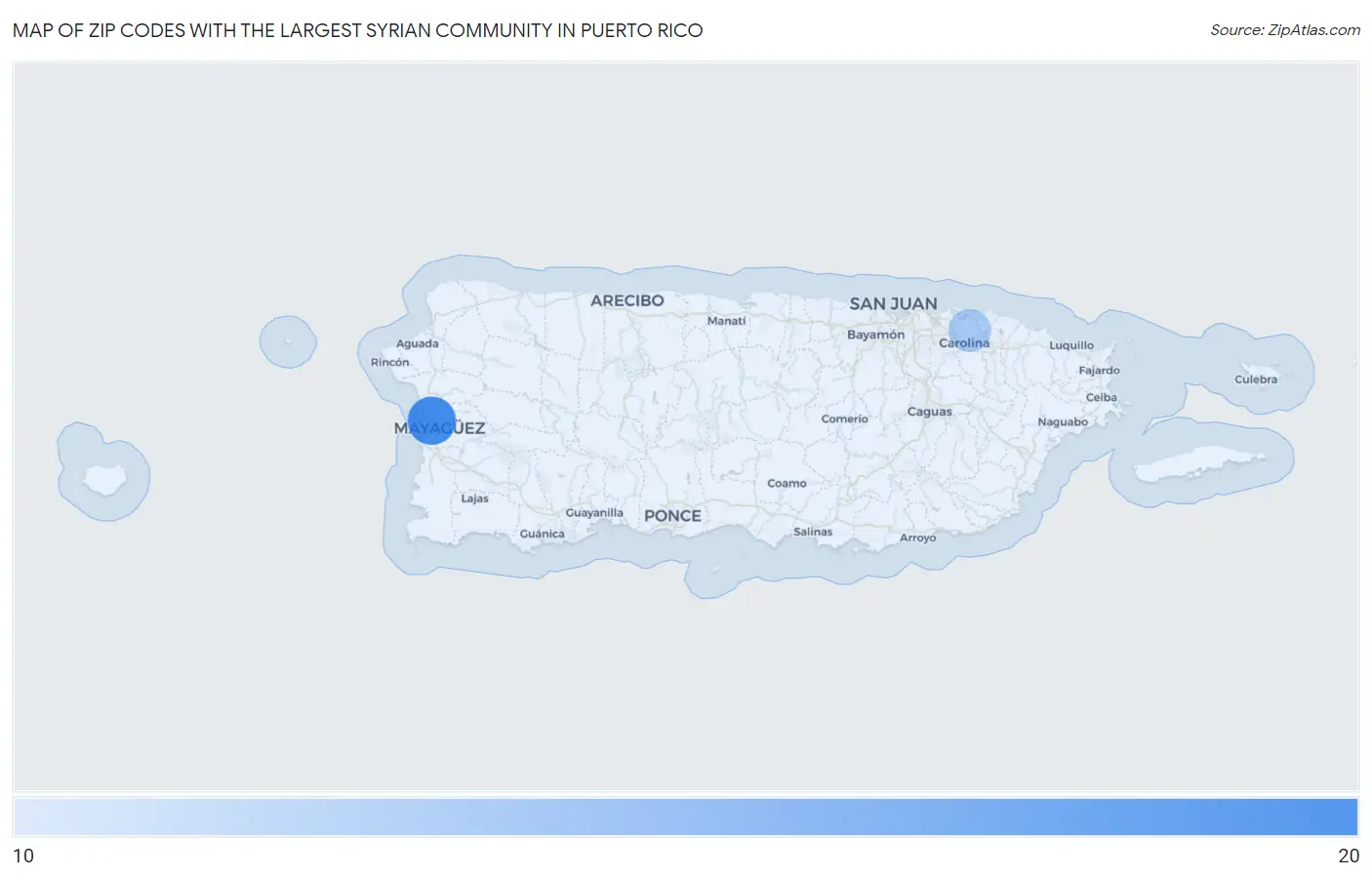Select the Luquillo label
This screenshot has height=877, width=1372.
point(1071,345)
